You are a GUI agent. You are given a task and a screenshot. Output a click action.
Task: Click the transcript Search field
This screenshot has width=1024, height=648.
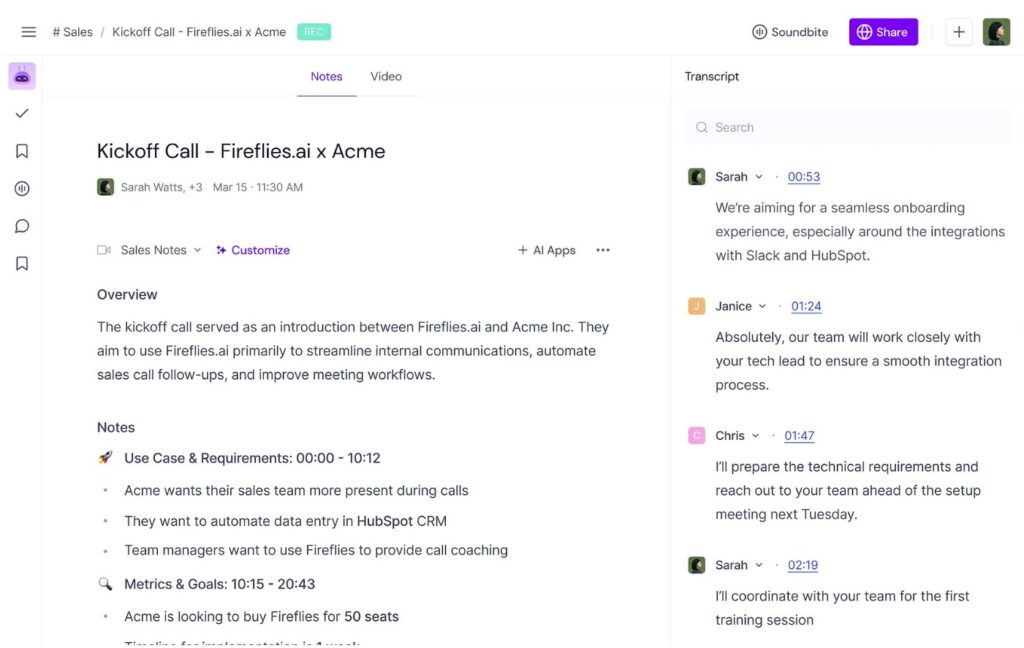pos(847,127)
